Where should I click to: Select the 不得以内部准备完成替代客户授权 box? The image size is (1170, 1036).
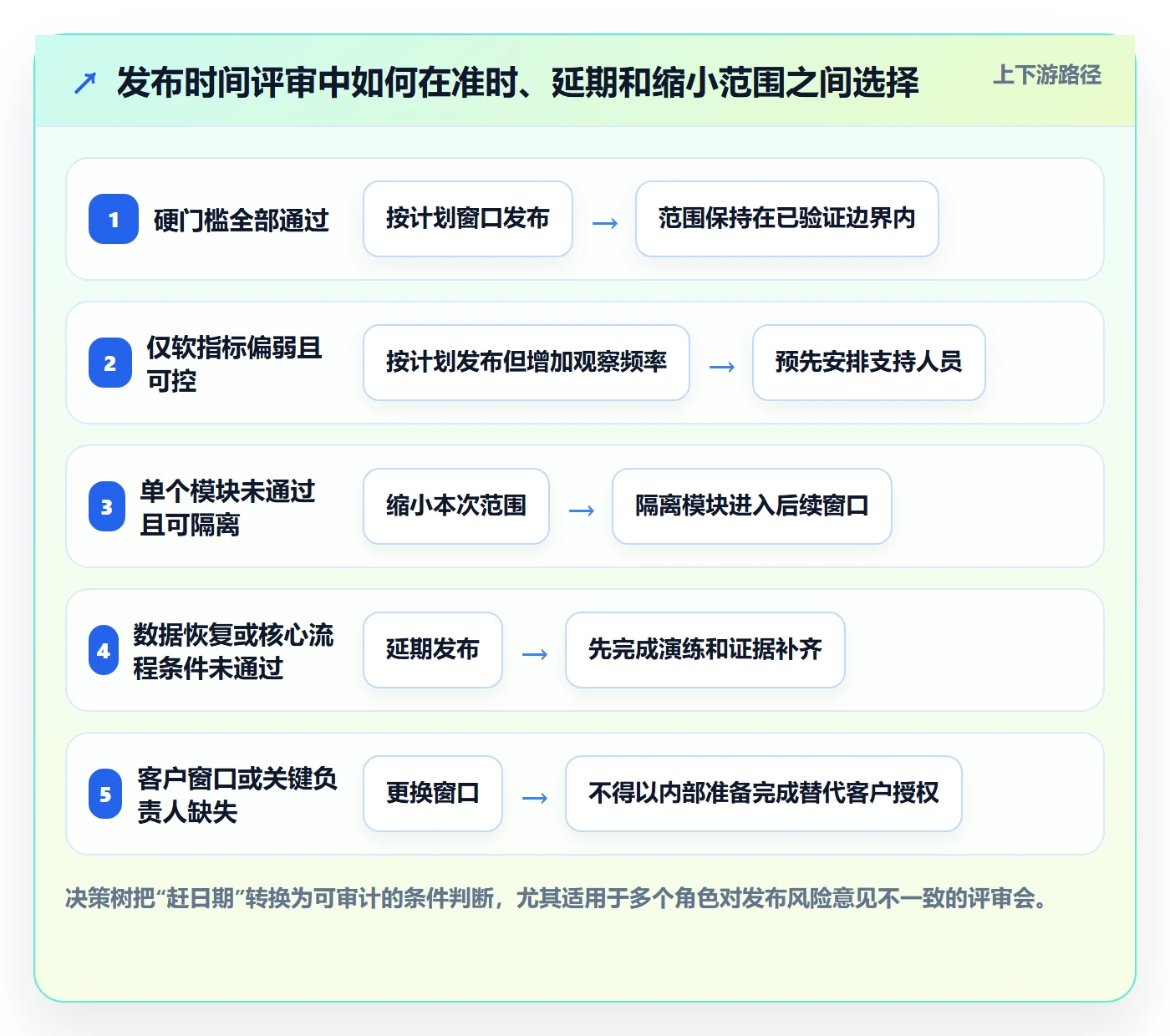click(x=764, y=794)
